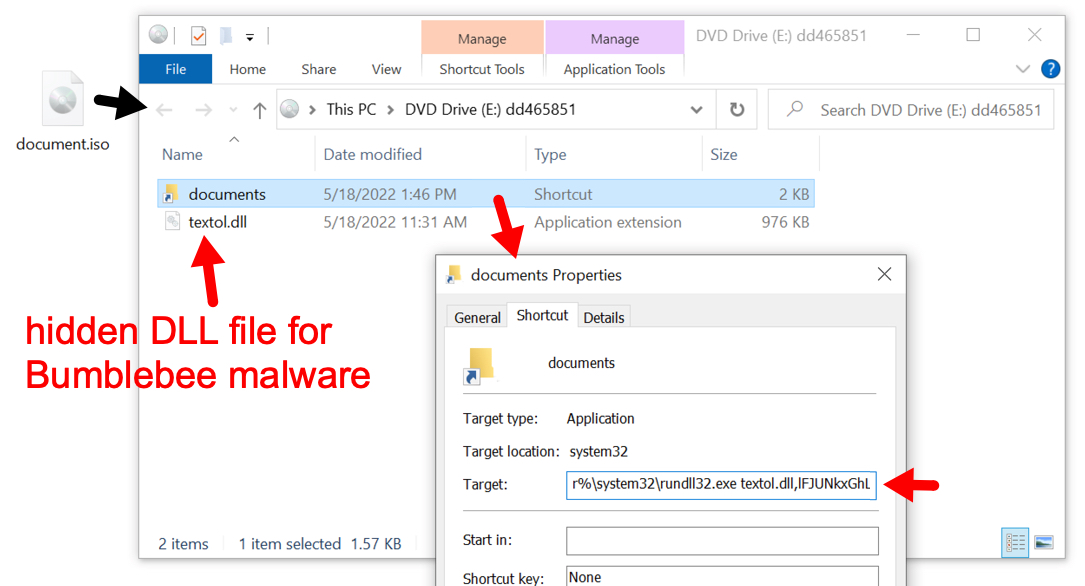Click the Shortcut key field showing None
Viewport: 1085px width, 586px height.
coord(722,576)
